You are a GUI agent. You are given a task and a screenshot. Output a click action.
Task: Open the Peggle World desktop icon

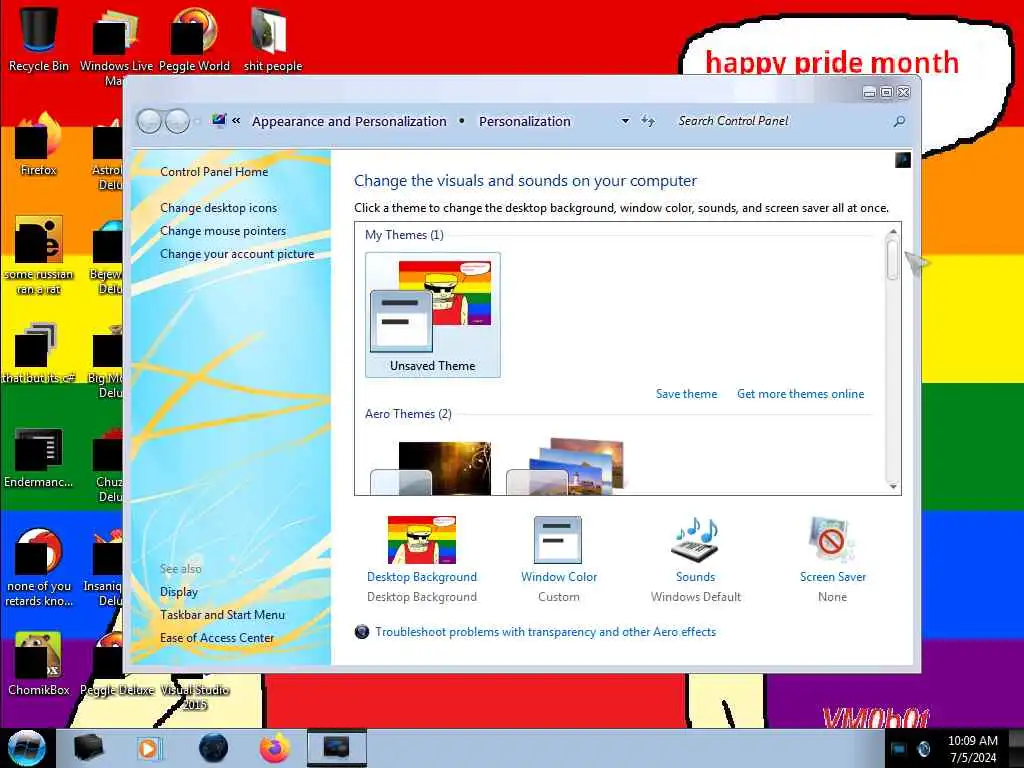click(x=194, y=39)
